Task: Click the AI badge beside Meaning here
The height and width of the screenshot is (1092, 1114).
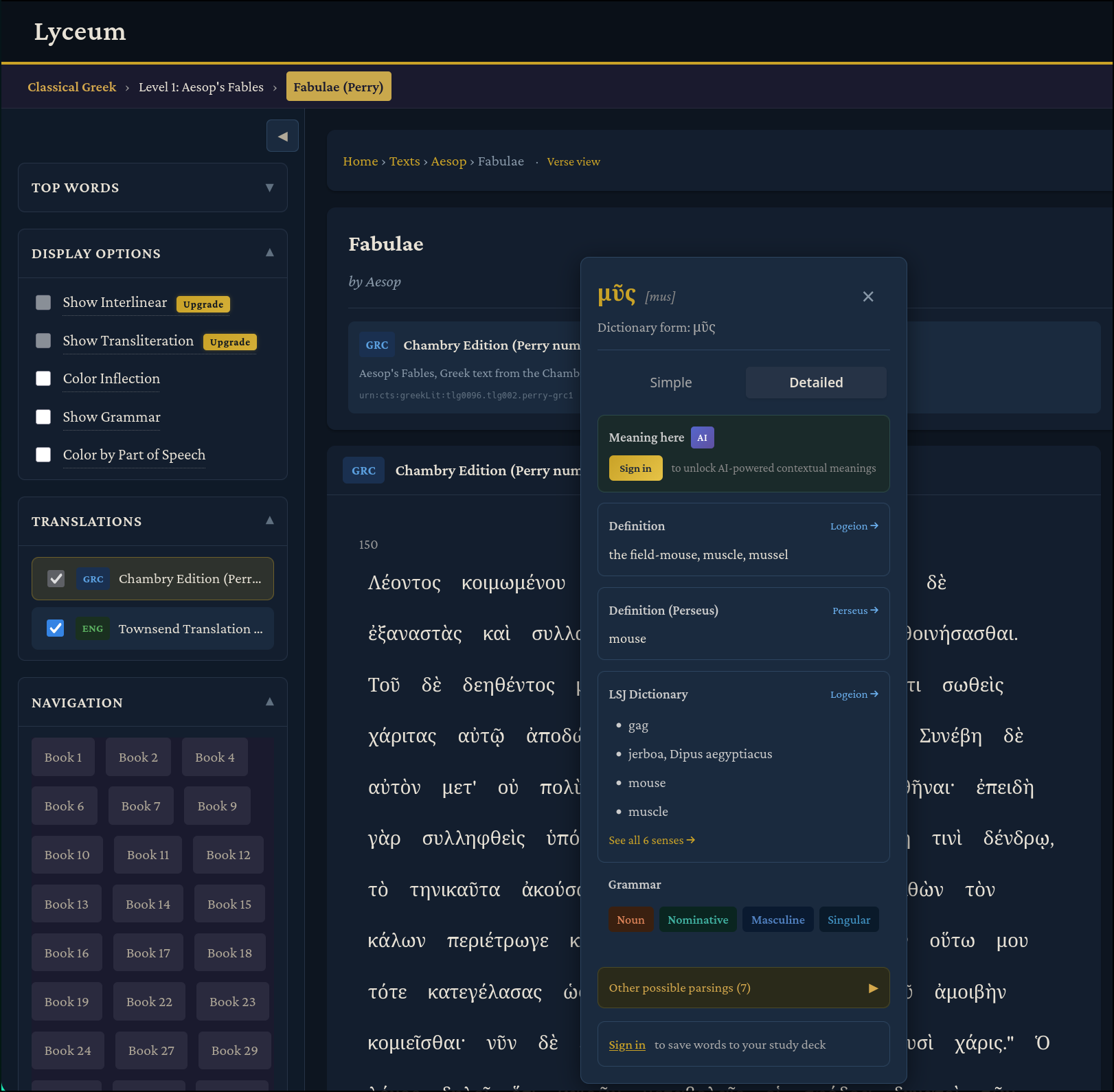Action: click(x=702, y=438)
